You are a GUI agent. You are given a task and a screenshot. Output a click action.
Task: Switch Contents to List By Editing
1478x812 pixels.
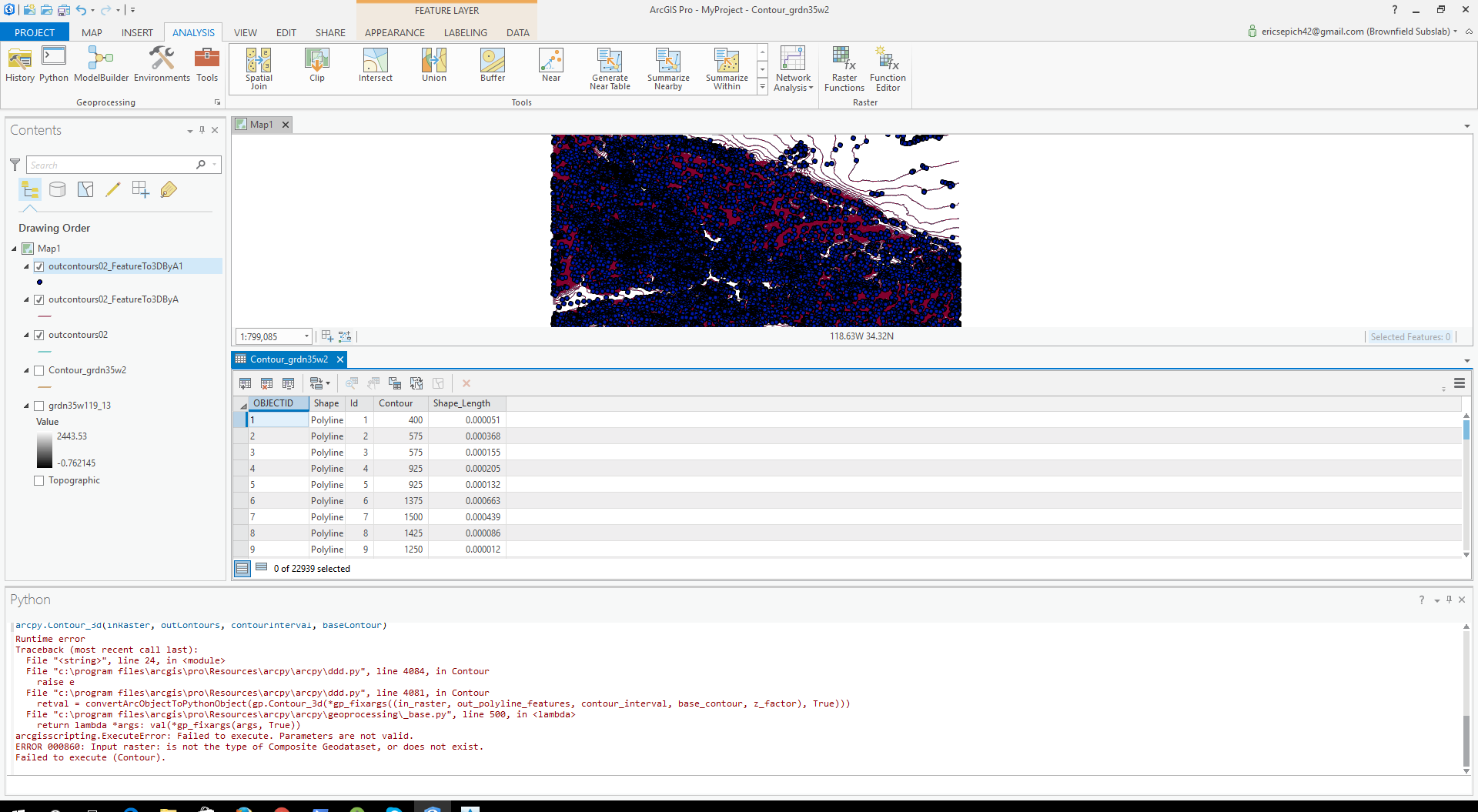[x=113, y=189]
